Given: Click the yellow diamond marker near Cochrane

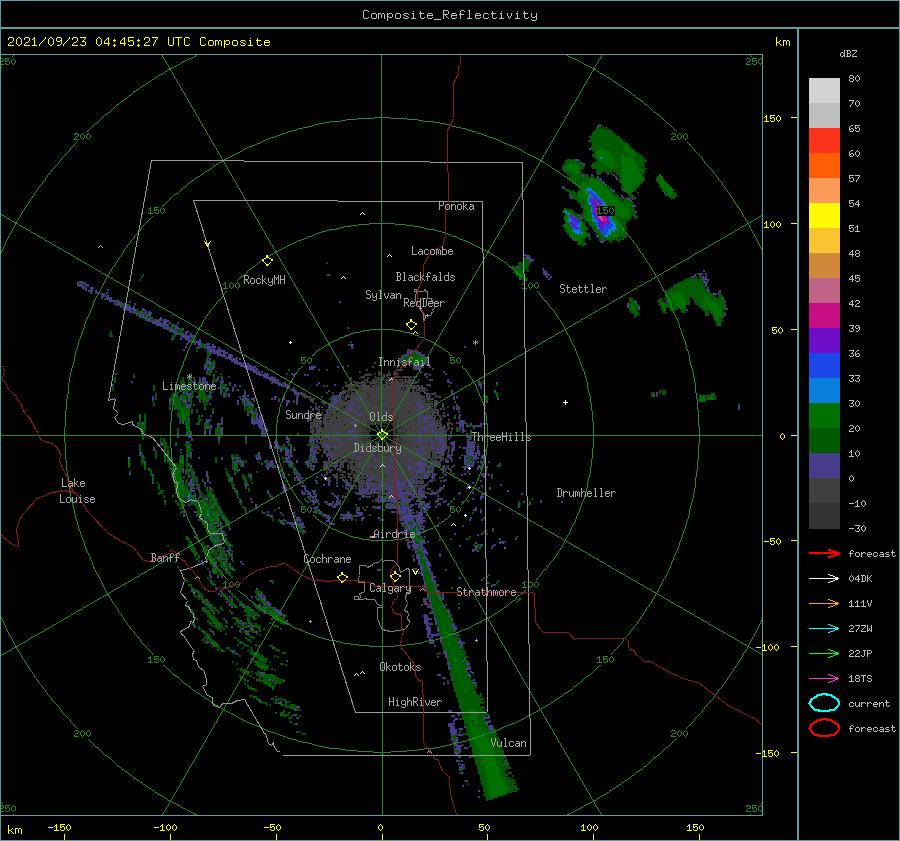Looking at the screenshot, I should coord(342,577).
